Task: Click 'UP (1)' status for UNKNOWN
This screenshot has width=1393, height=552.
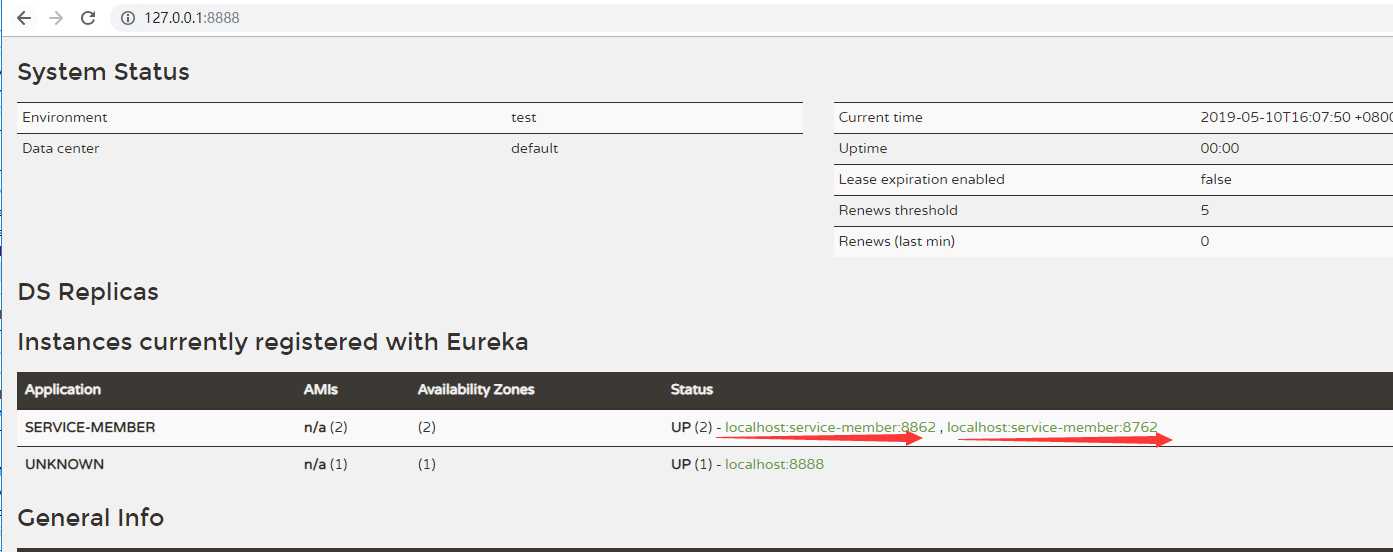Action: (x=691, y=464)
